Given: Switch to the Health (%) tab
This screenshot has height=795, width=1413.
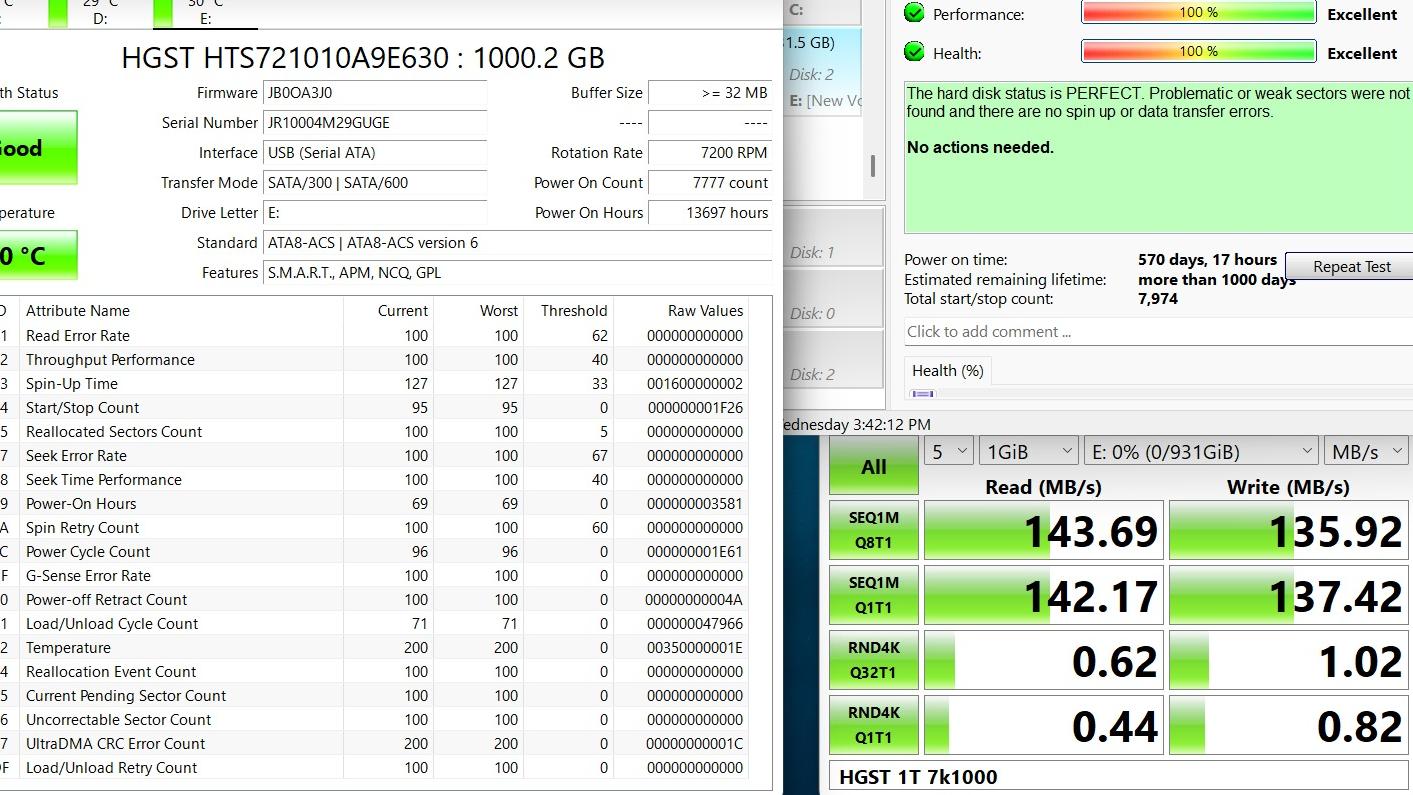Looking at the screenshot, I should pos(947,371).
